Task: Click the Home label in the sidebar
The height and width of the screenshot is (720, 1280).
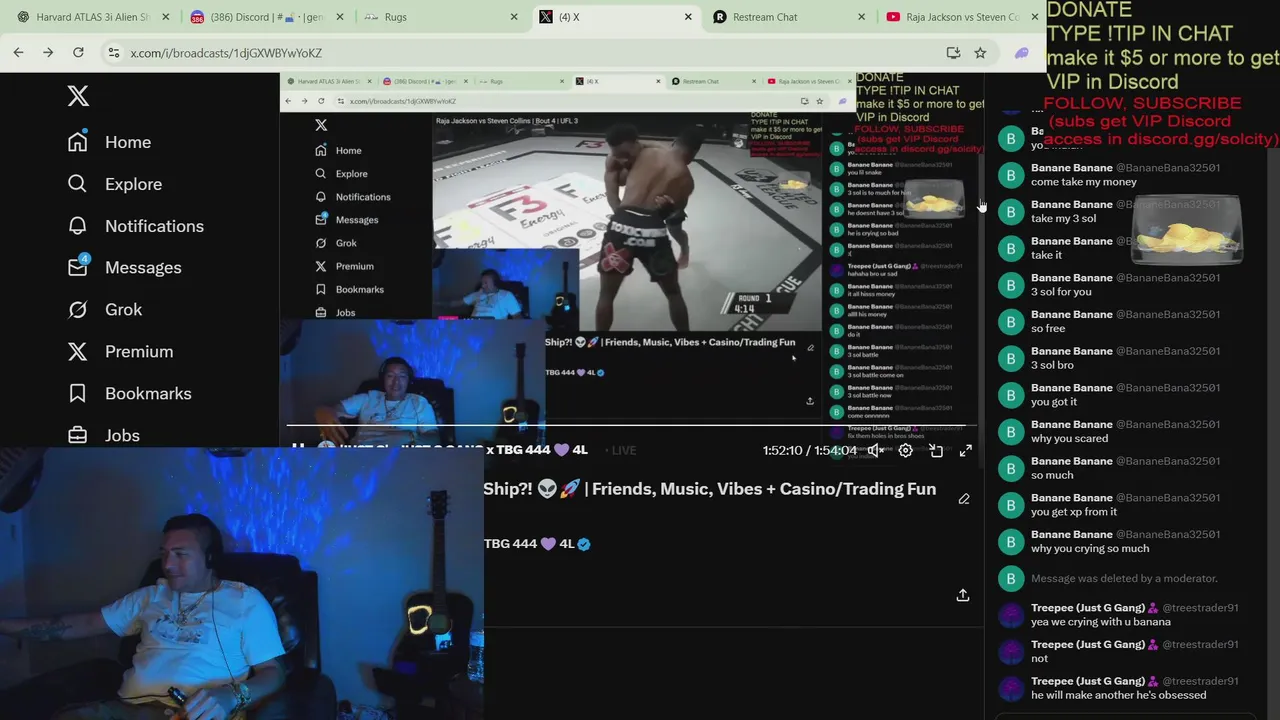Action: [x=128, y=142]
